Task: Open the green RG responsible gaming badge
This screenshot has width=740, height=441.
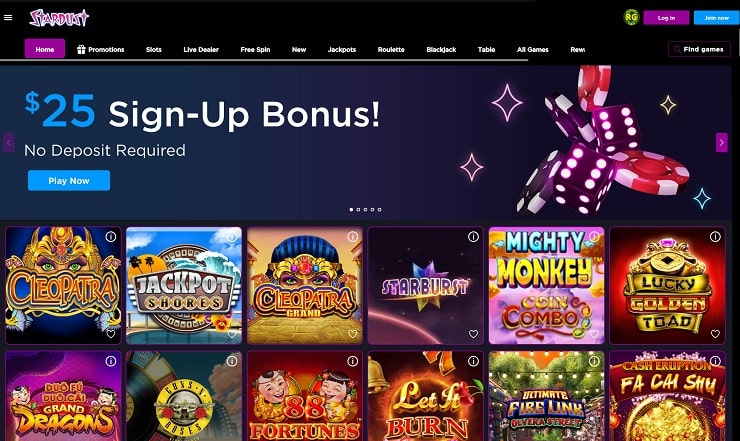Action: tap(631, 18)
